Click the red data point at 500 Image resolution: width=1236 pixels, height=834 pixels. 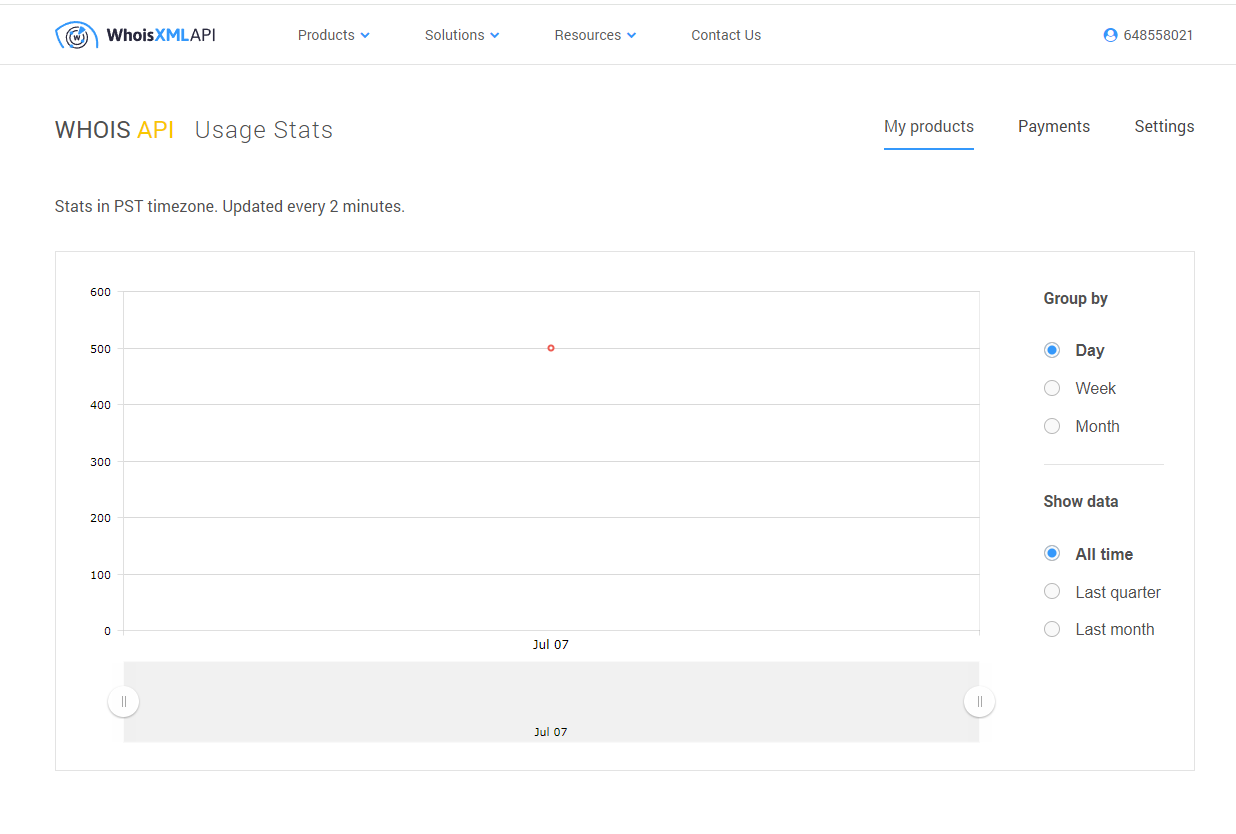pos(551,348)
